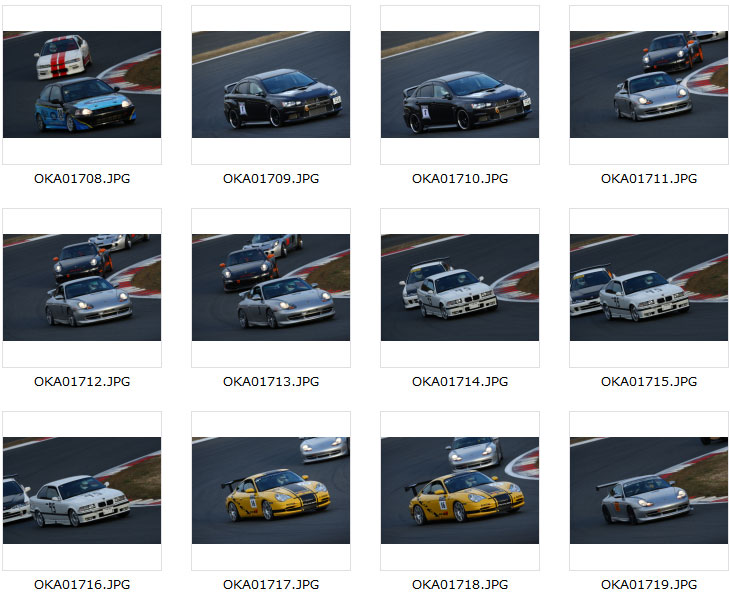Select the file name OKA01713.JPG
The image size is (730, 610).
tap(271, 382)
